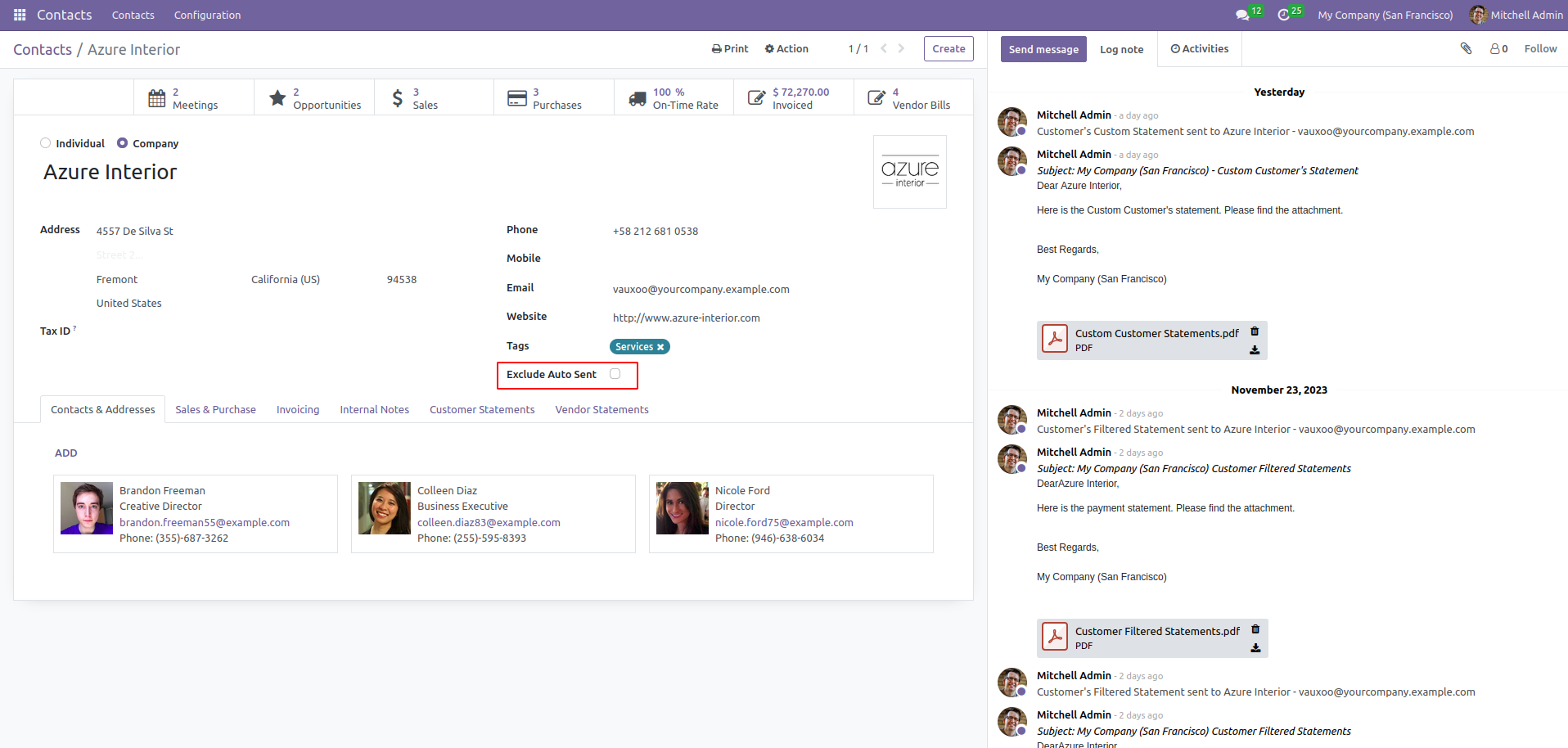Image resolution: width=1568 pixels, height=748 pixels.
Task: Open the Print dropdown
Action: pos(730,48)
